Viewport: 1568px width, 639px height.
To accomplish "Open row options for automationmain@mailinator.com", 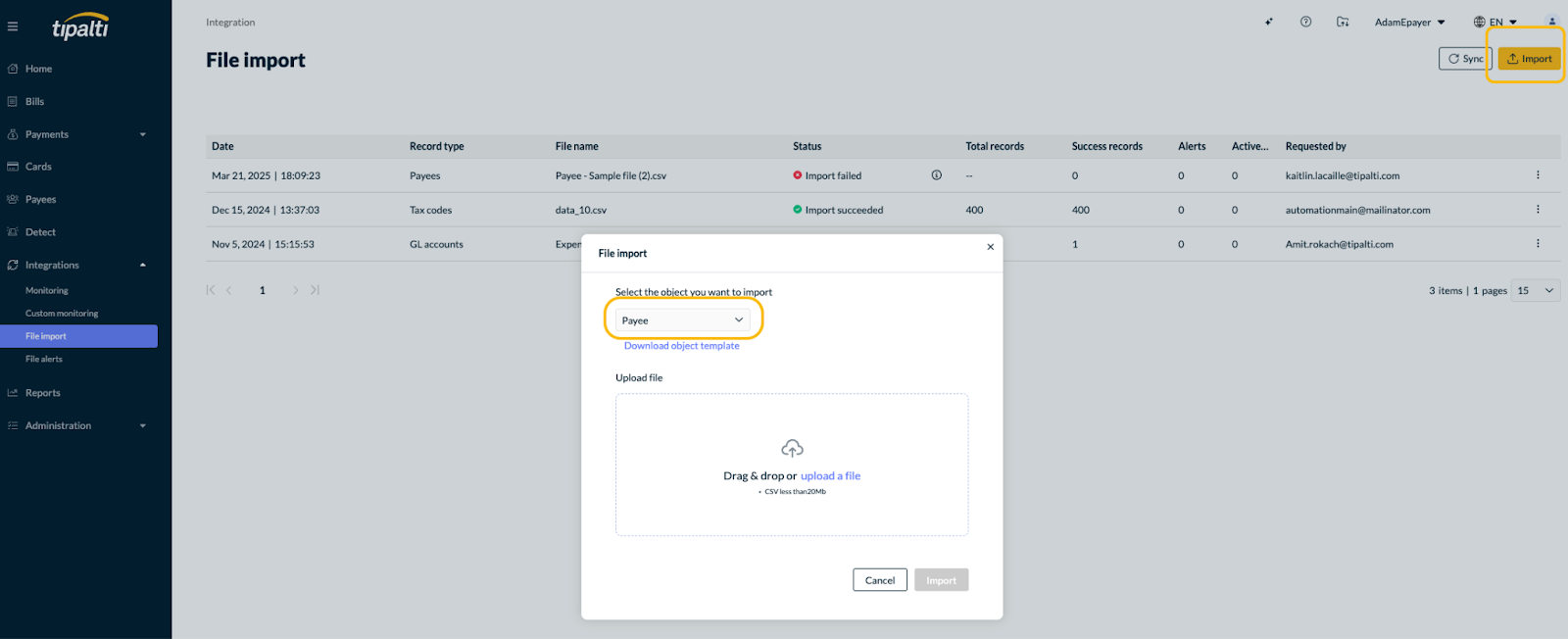I will (1538, 210).
